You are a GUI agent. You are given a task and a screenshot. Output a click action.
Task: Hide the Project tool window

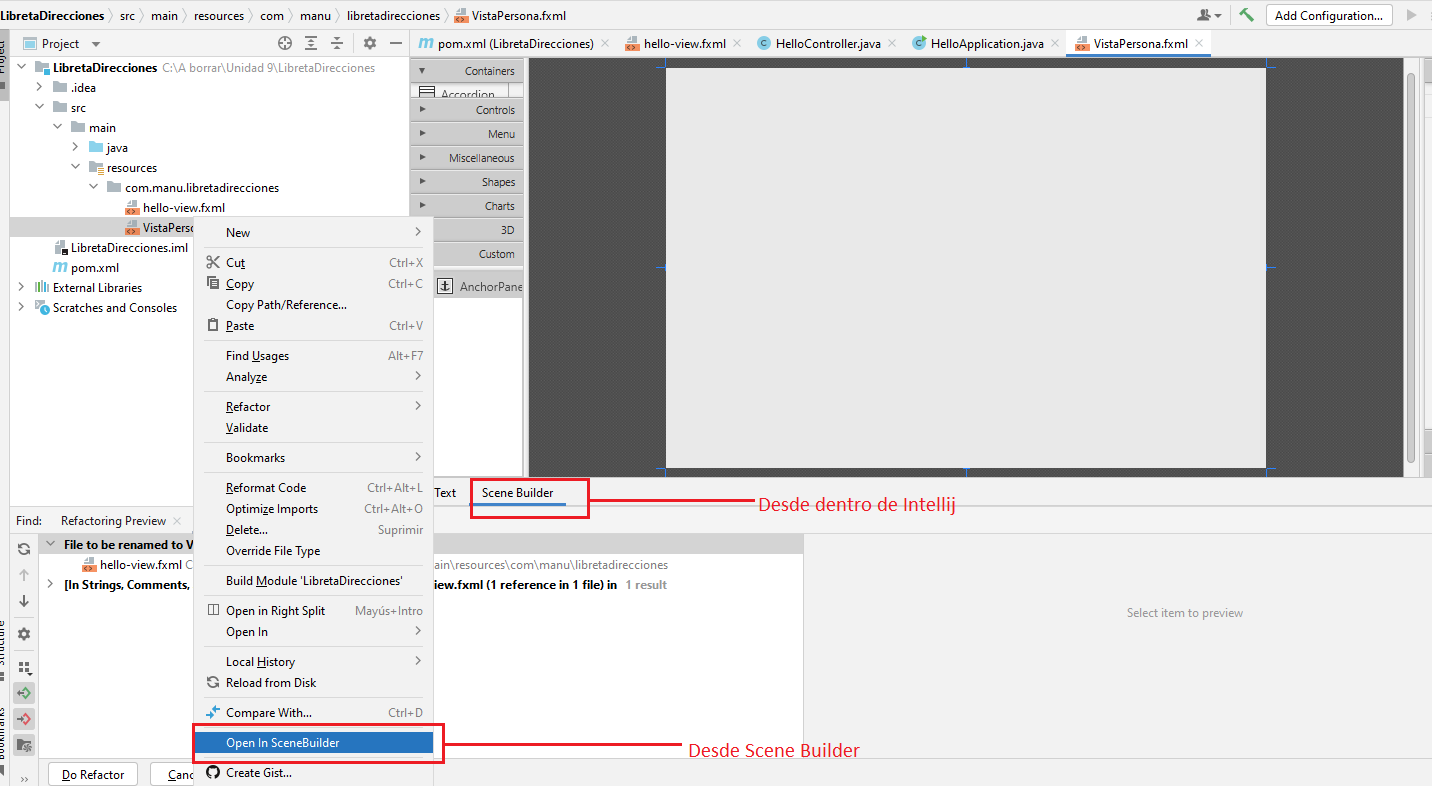[396, 43]
